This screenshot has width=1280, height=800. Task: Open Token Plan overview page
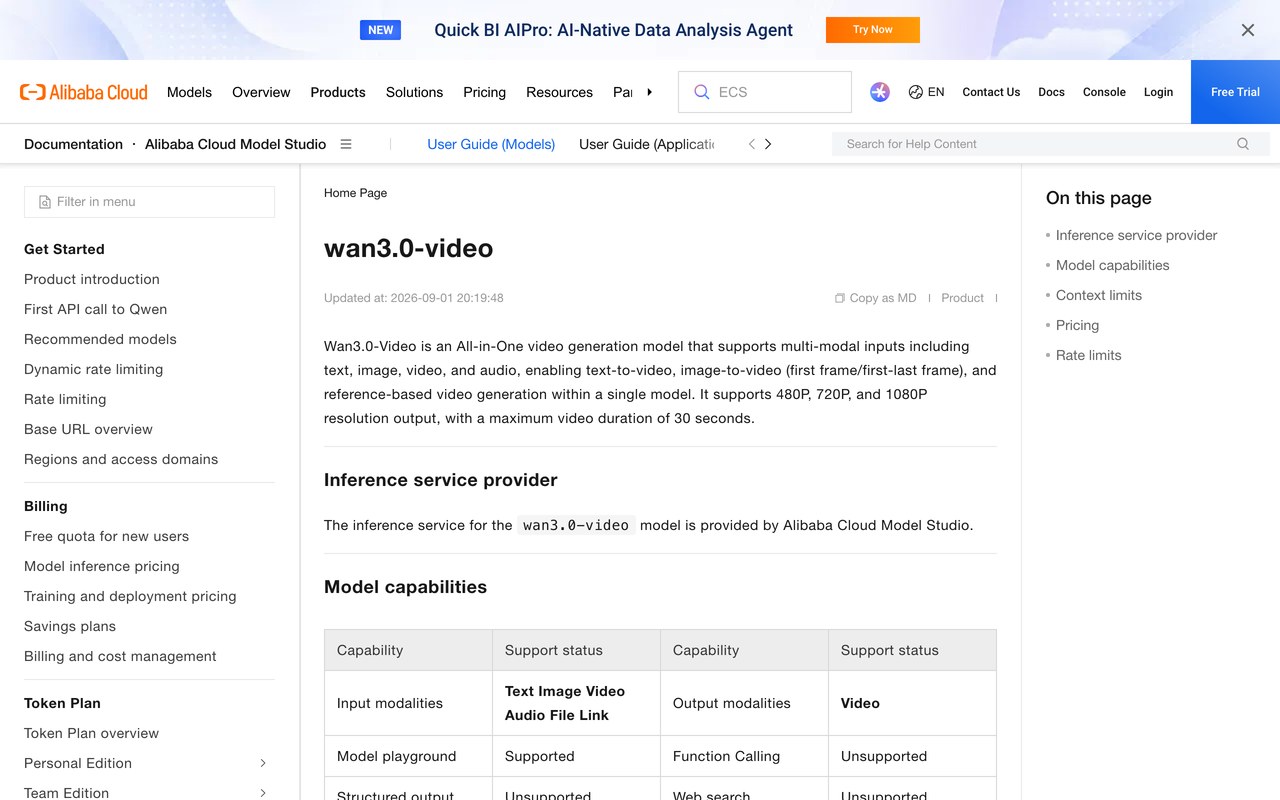[92, 733]
